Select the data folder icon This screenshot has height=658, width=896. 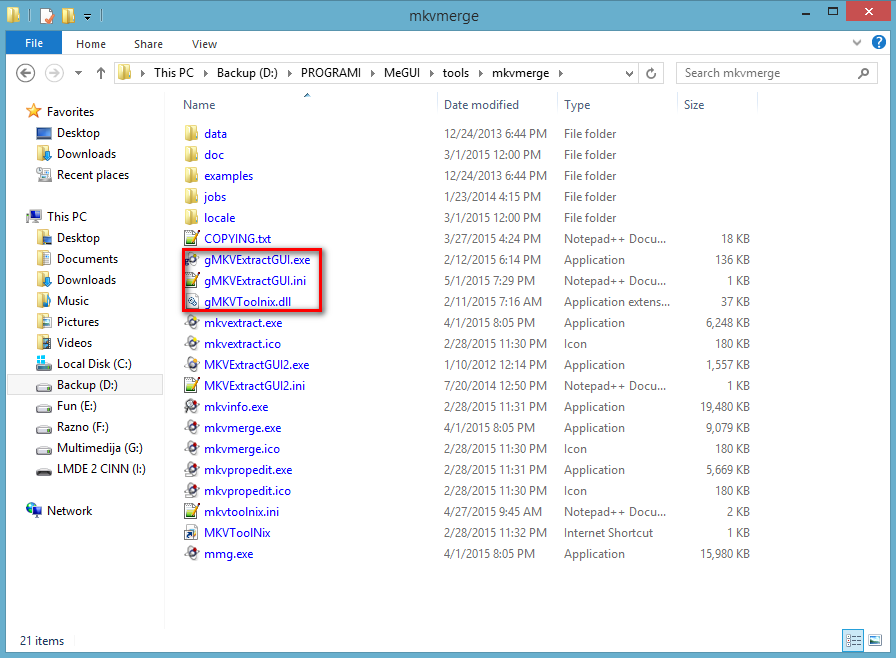pyautogui.click(x=191, y=133)
